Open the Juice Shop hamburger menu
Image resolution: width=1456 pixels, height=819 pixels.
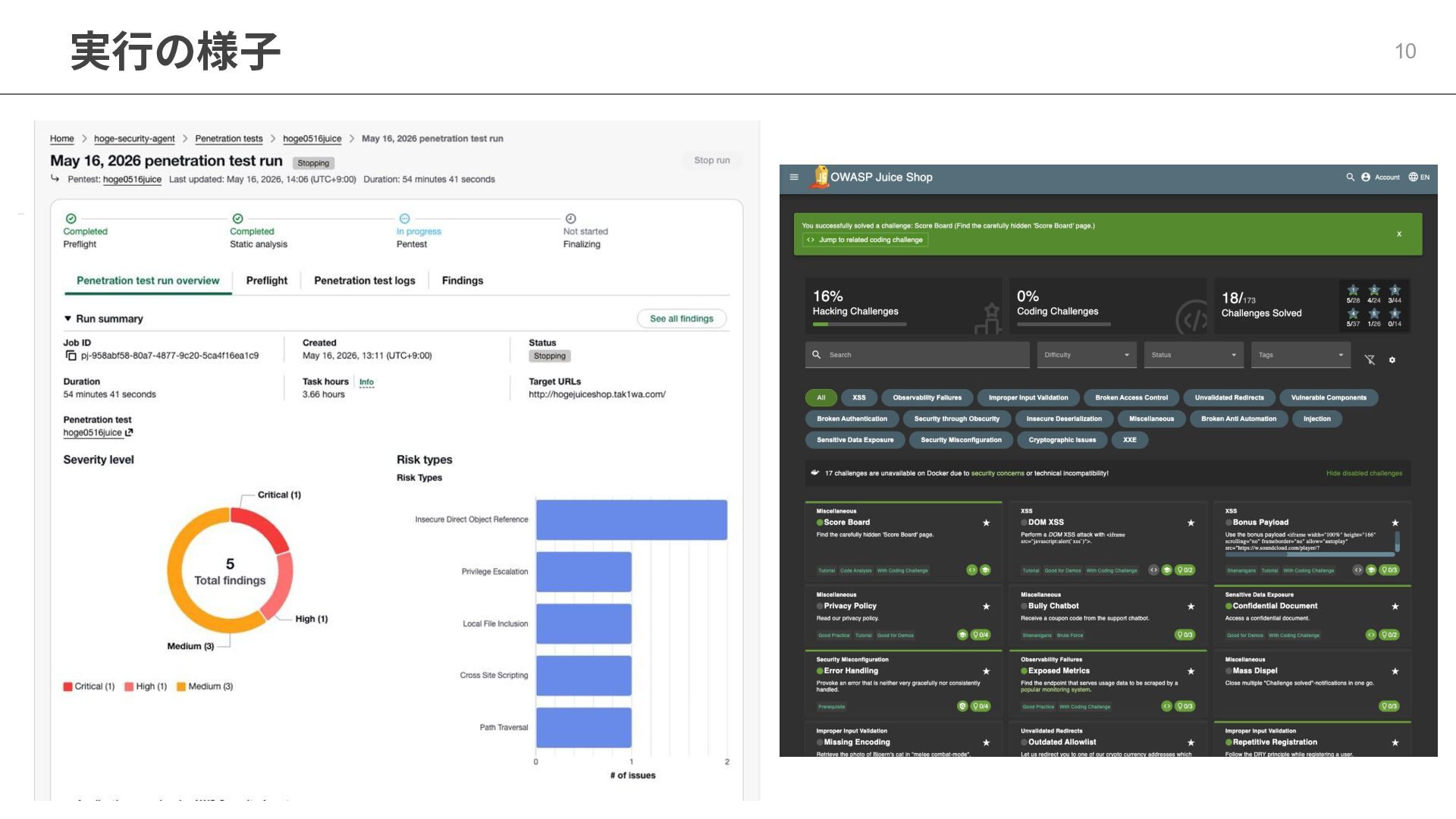coord(794,177)
